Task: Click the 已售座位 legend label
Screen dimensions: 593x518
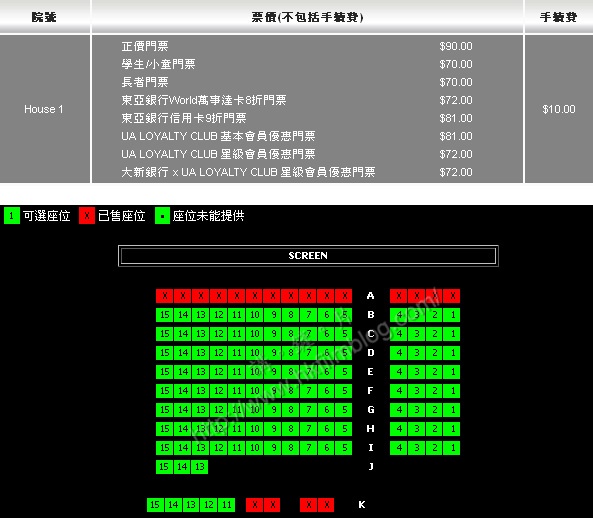Action: (x=121, y=216)
